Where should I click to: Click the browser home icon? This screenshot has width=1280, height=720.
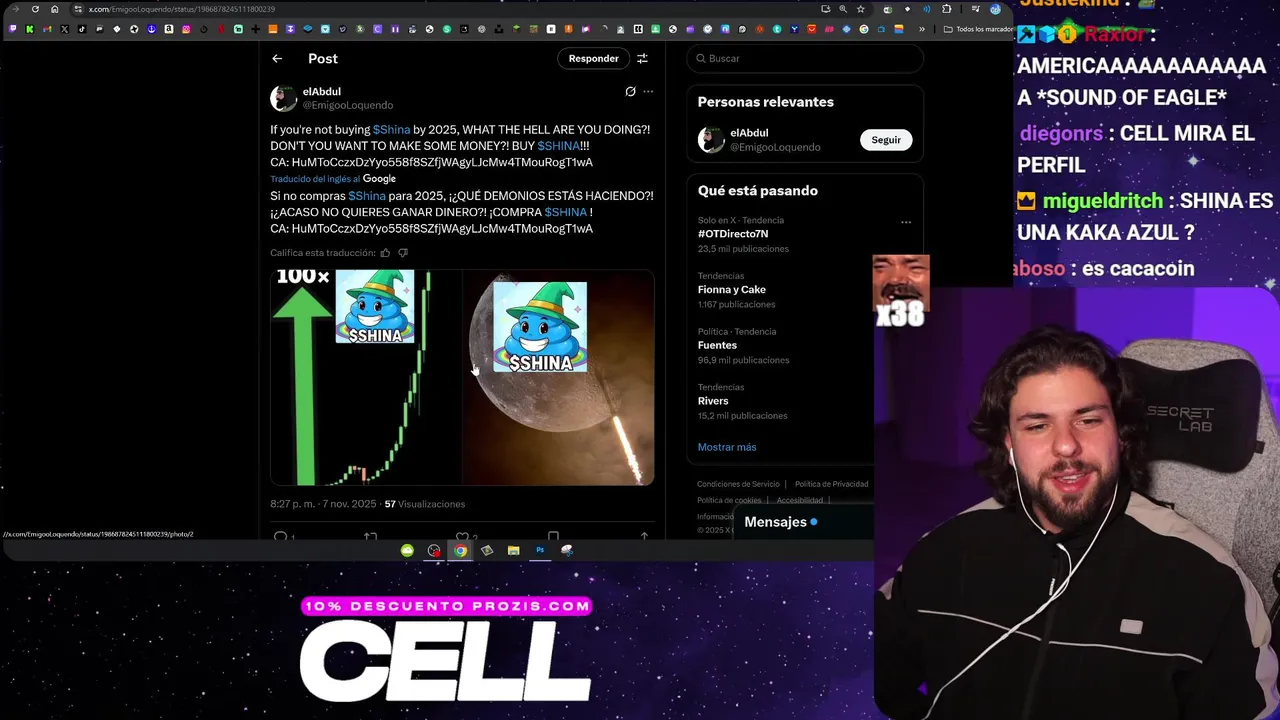pos(54,9)
